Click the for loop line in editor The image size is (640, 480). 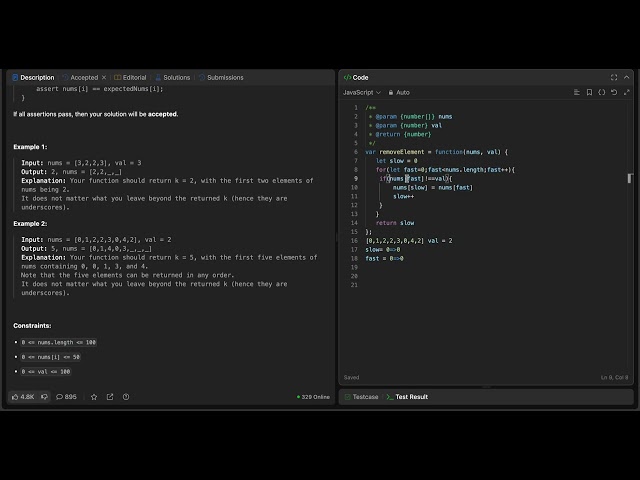pos(445,170)
